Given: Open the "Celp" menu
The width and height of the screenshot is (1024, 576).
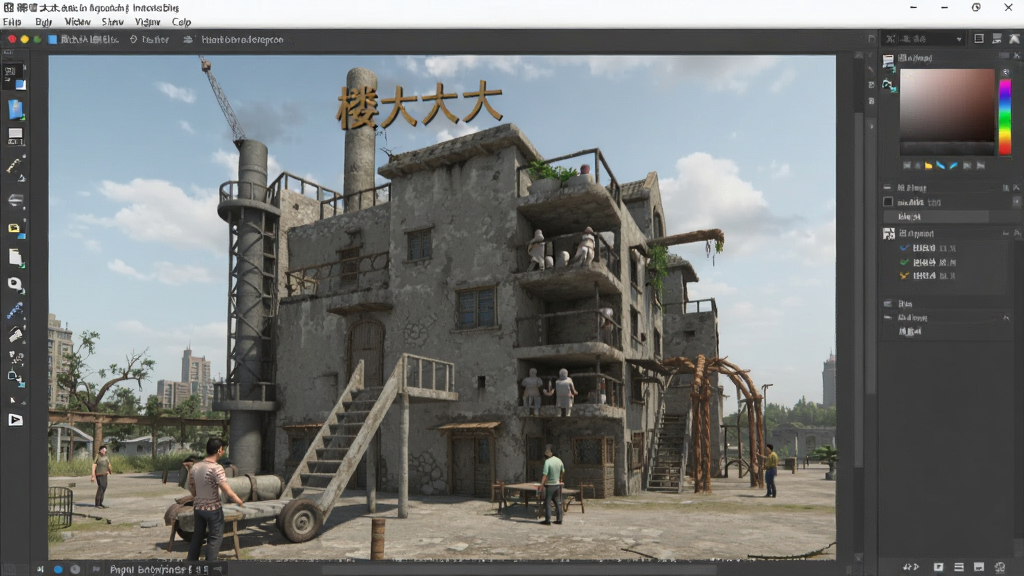Looking at the screenshot, I should coord(182,22).
